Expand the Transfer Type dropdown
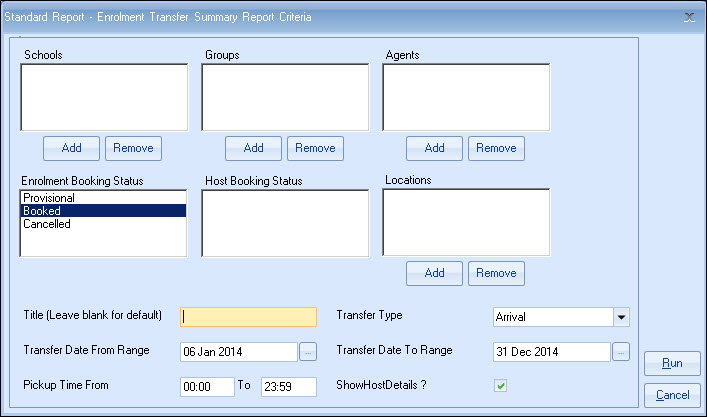The height and width of the screenshot is (417, 707). (621, 317)
